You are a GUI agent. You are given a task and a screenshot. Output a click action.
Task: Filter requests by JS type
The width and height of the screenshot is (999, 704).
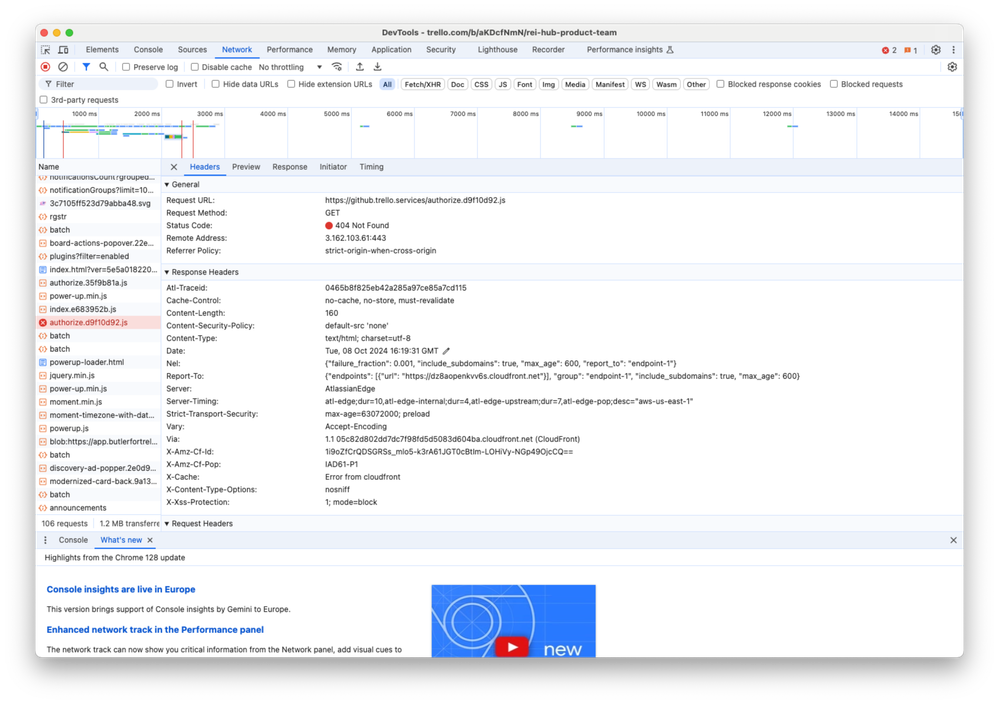point(503,84)
